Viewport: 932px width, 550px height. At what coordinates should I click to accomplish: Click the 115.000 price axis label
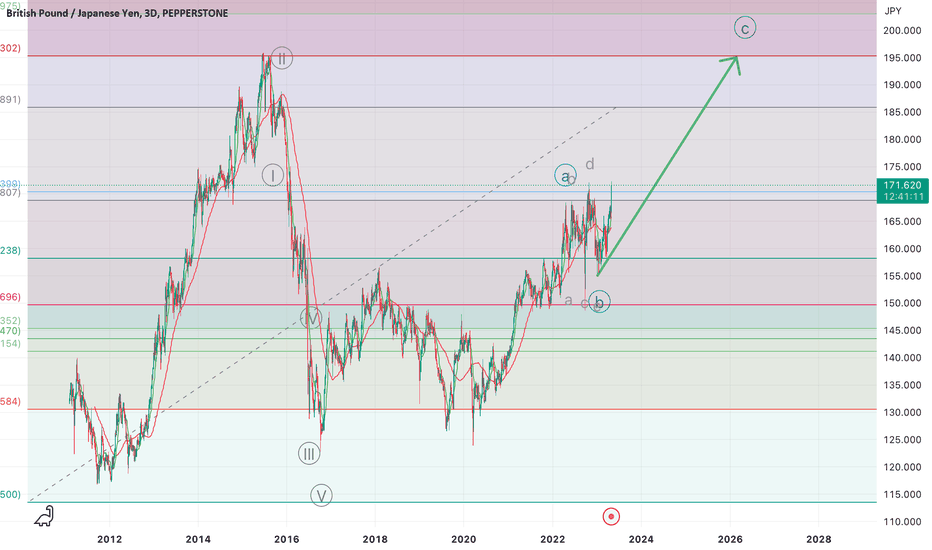[902, 494]
